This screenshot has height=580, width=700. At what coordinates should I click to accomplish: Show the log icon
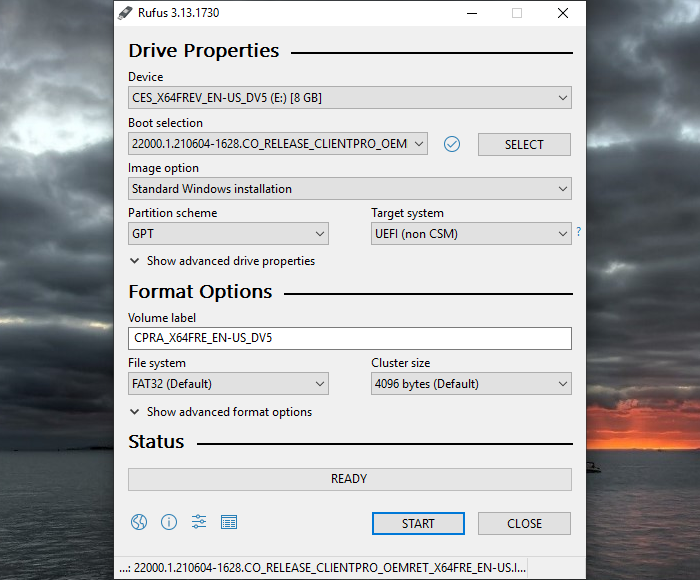pos(229,522)
